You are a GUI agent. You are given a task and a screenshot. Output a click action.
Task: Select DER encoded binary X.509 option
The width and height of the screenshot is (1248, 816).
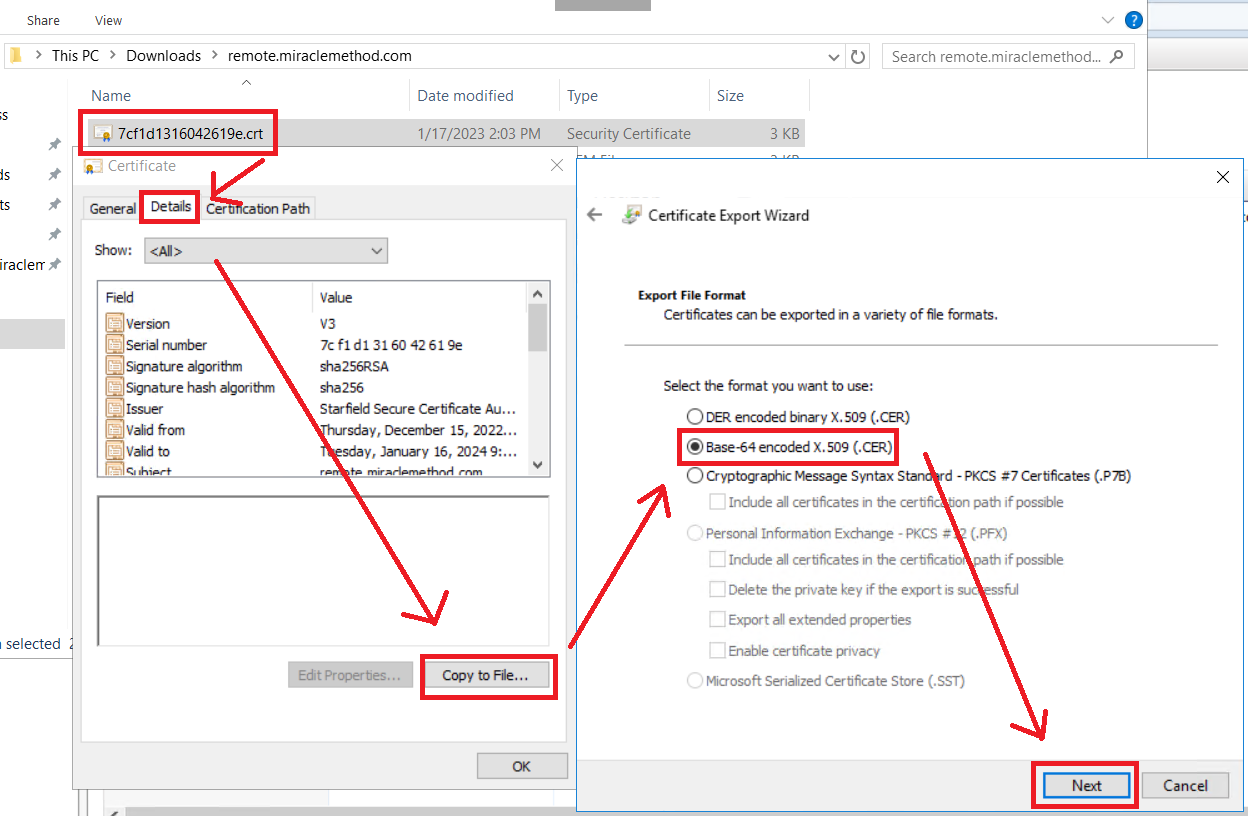pyautogui.click(x=695, y=417)
